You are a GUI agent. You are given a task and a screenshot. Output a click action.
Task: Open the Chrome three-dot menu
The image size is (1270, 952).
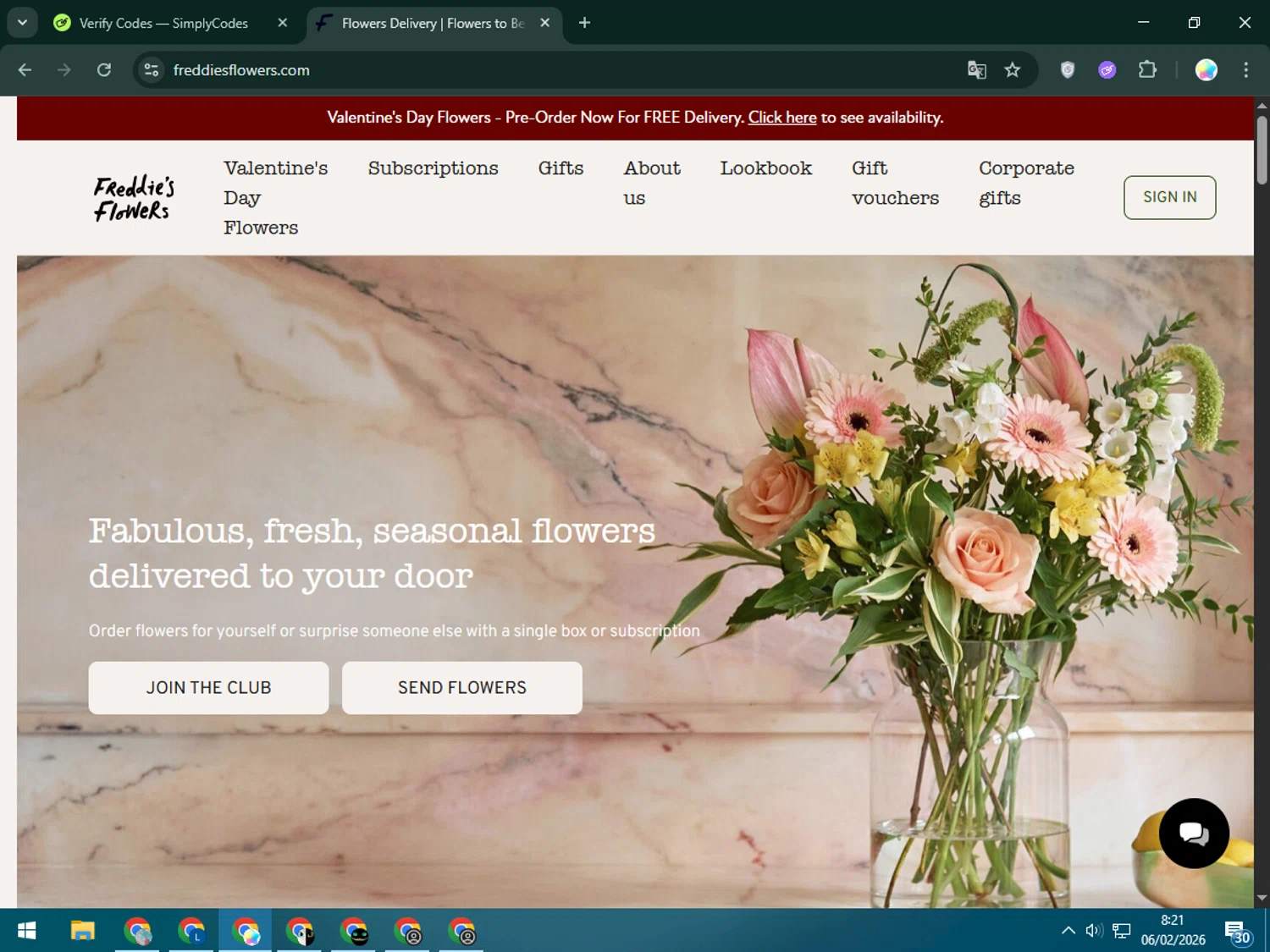(x=1246, y=70)
